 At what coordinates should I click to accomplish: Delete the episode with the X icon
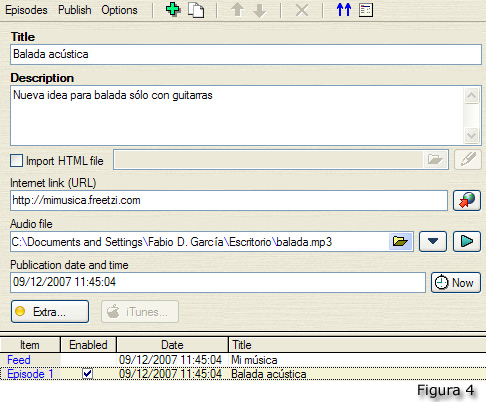[302, 10]
